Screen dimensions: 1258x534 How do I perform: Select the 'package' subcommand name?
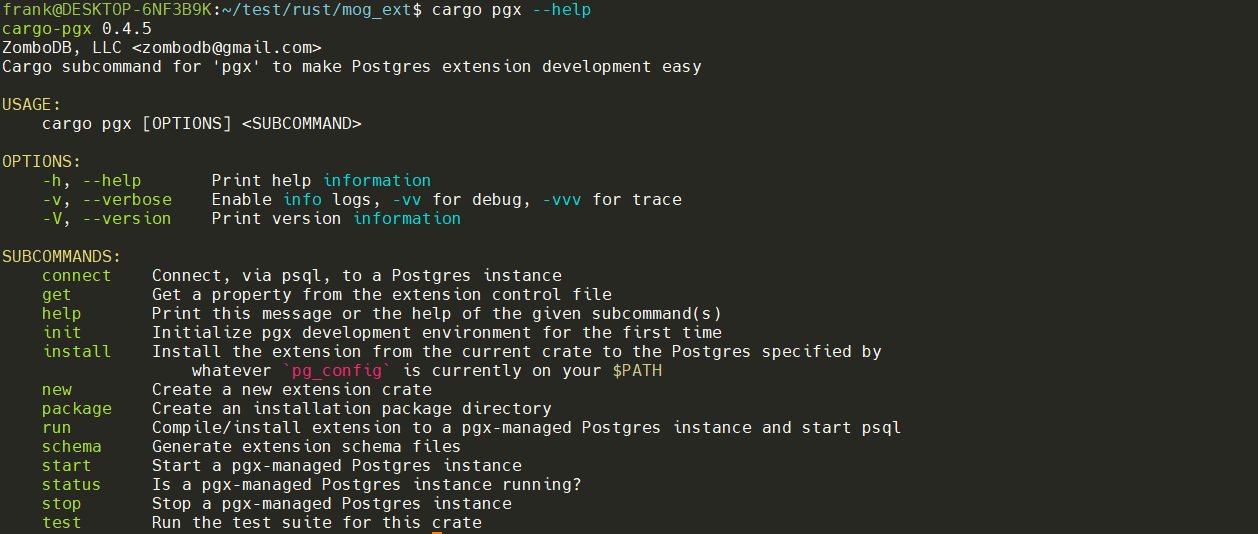tap(77, 409)
